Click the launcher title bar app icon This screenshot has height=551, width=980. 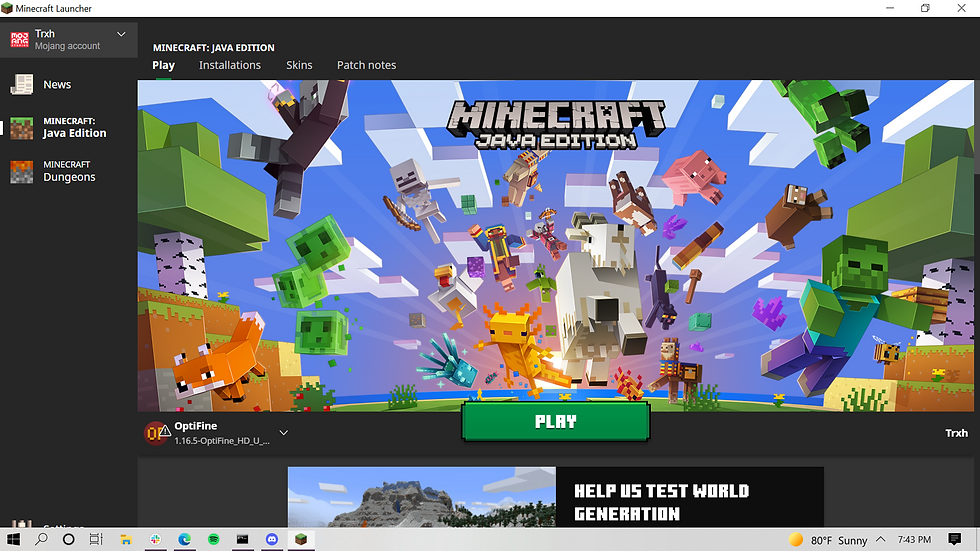coord(7,8)
